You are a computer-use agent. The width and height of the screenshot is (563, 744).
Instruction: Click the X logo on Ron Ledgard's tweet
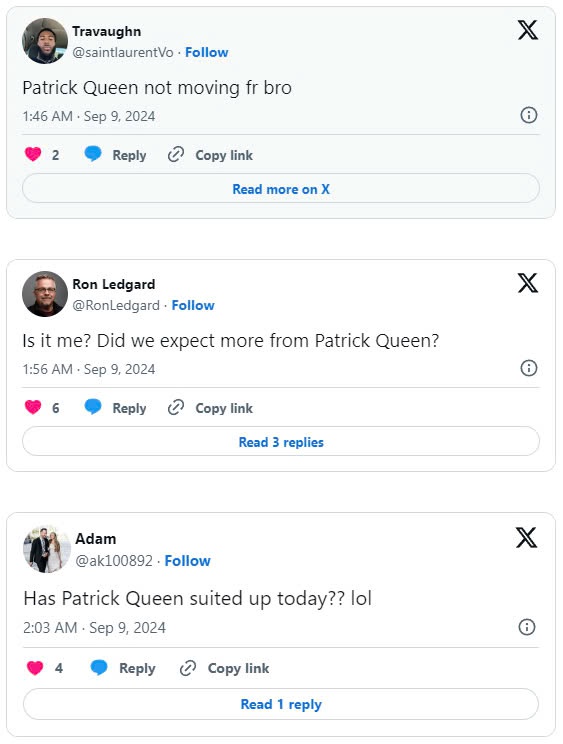pos(527,283)
